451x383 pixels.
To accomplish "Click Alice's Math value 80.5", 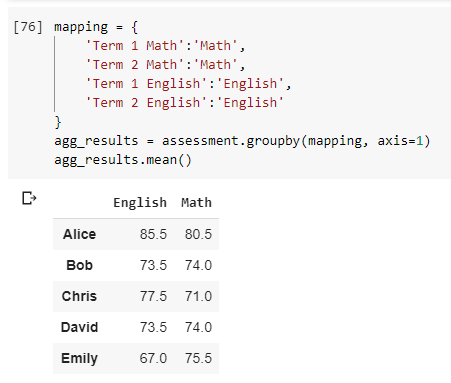I will point(198,234).
